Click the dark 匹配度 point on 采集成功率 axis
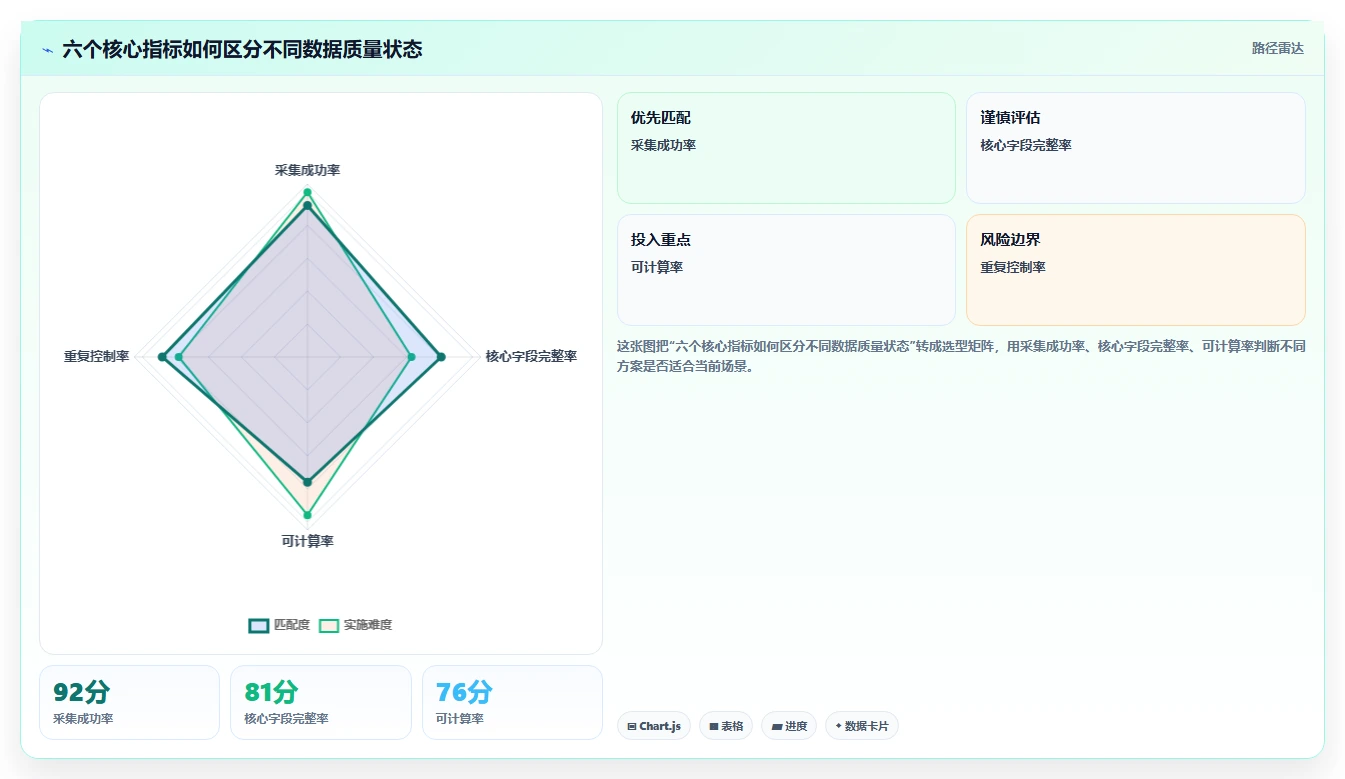This screenshot has height=779, width=1345. tap(307, 205)
